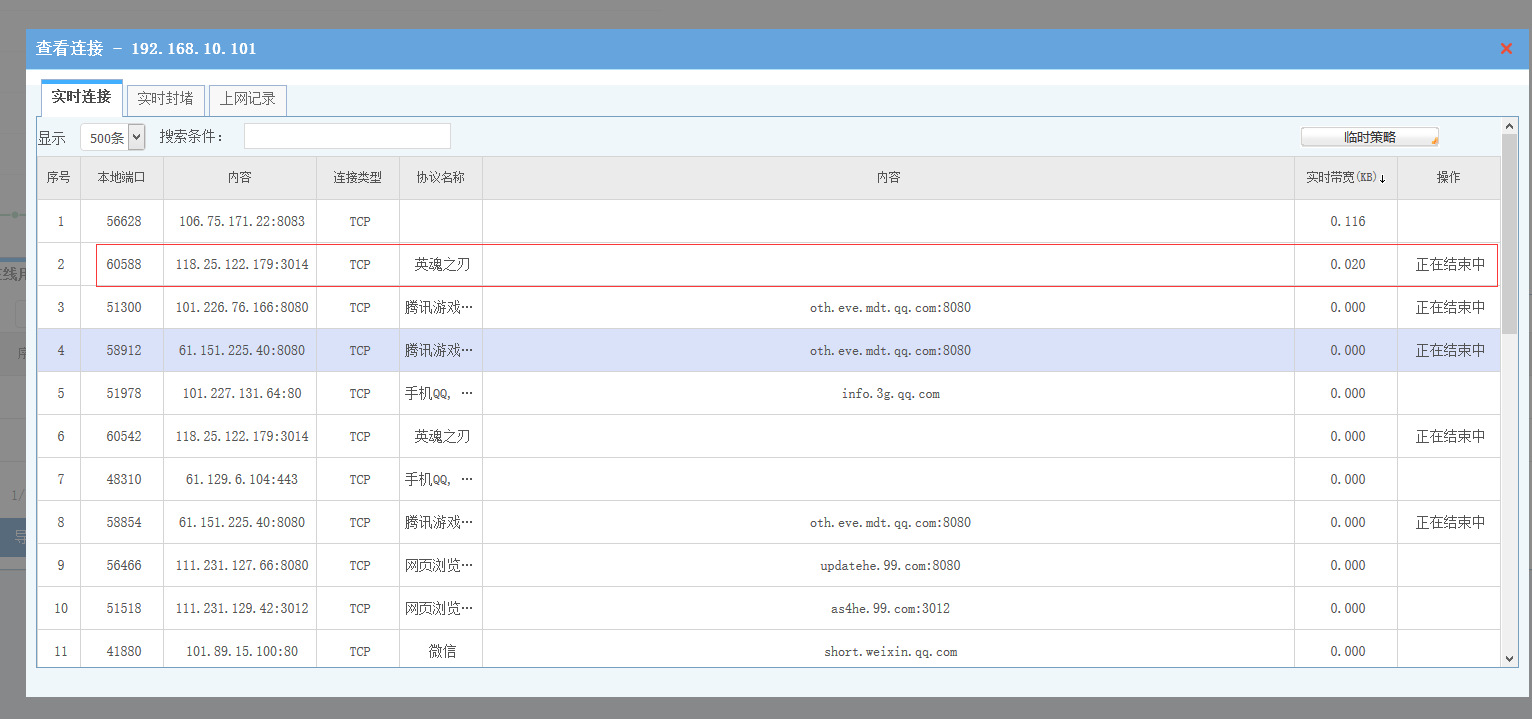This screenshot has height=719, width=1532.
Task: Click the updatehe.99.com:8080 content cell
Action: pyautogui.click(x=889, y=566)
